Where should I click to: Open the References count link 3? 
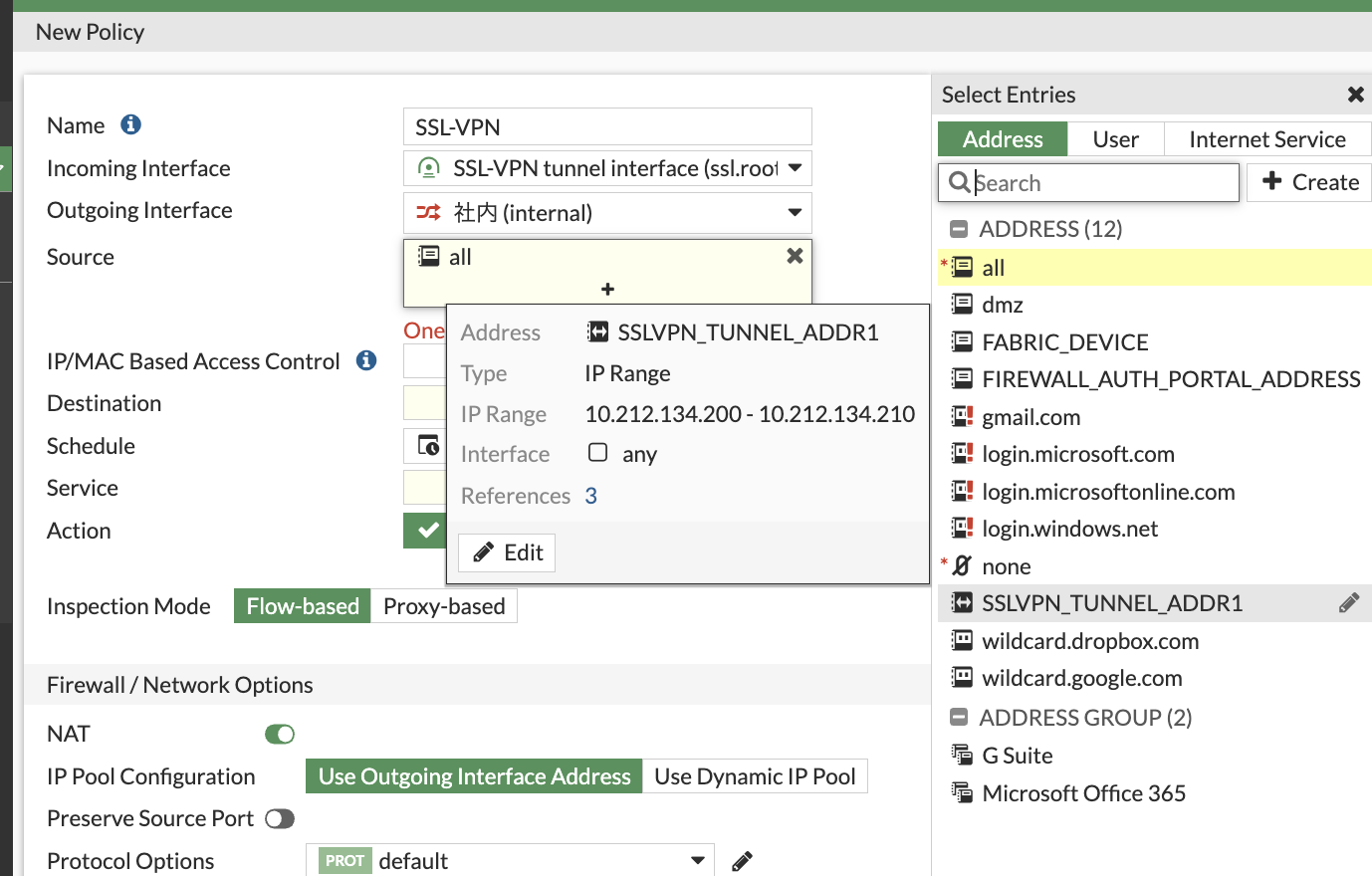coord(590,496)
